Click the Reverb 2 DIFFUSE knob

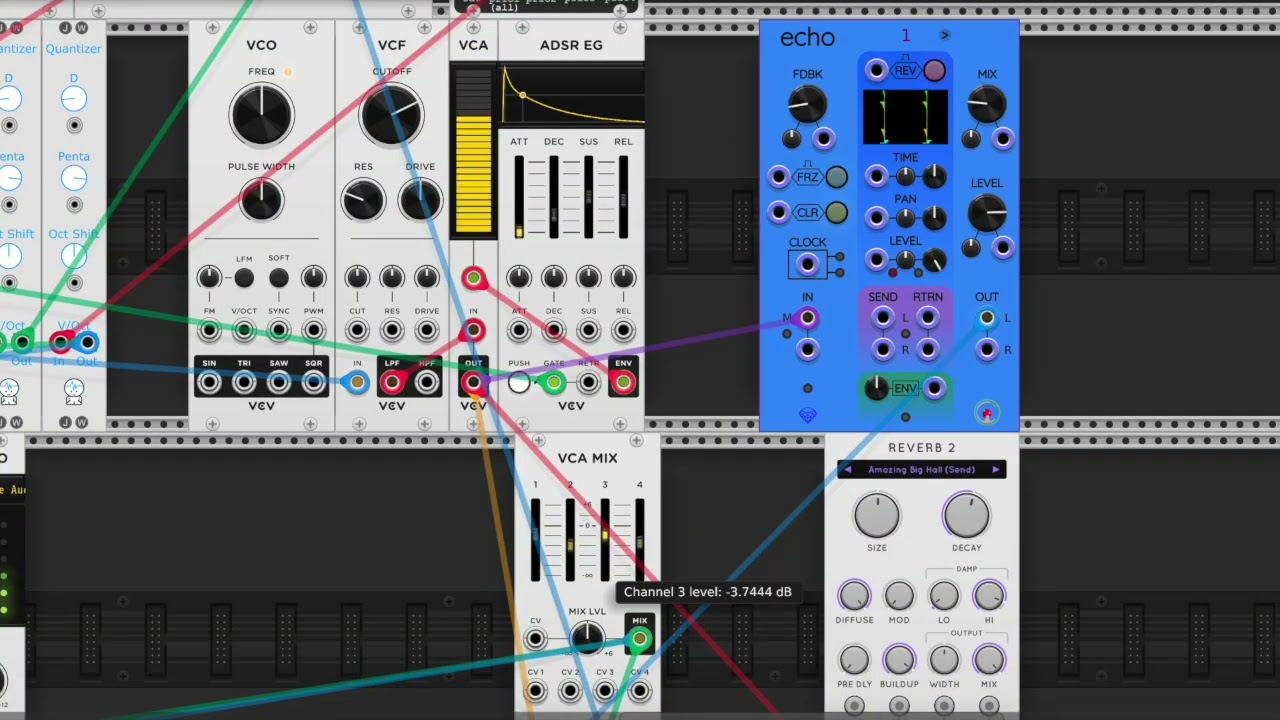(854, 596)
